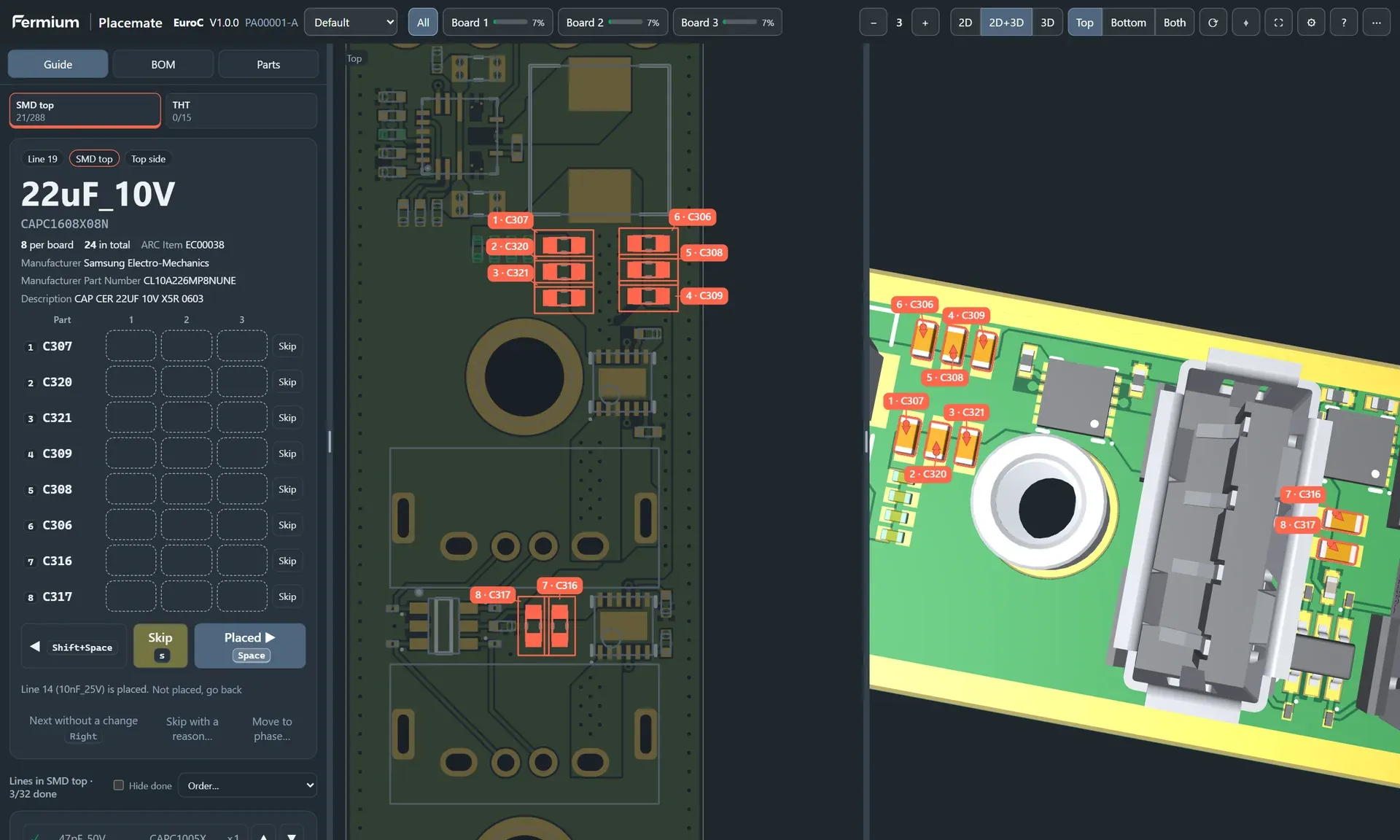Click the Placed Space button

250,646
